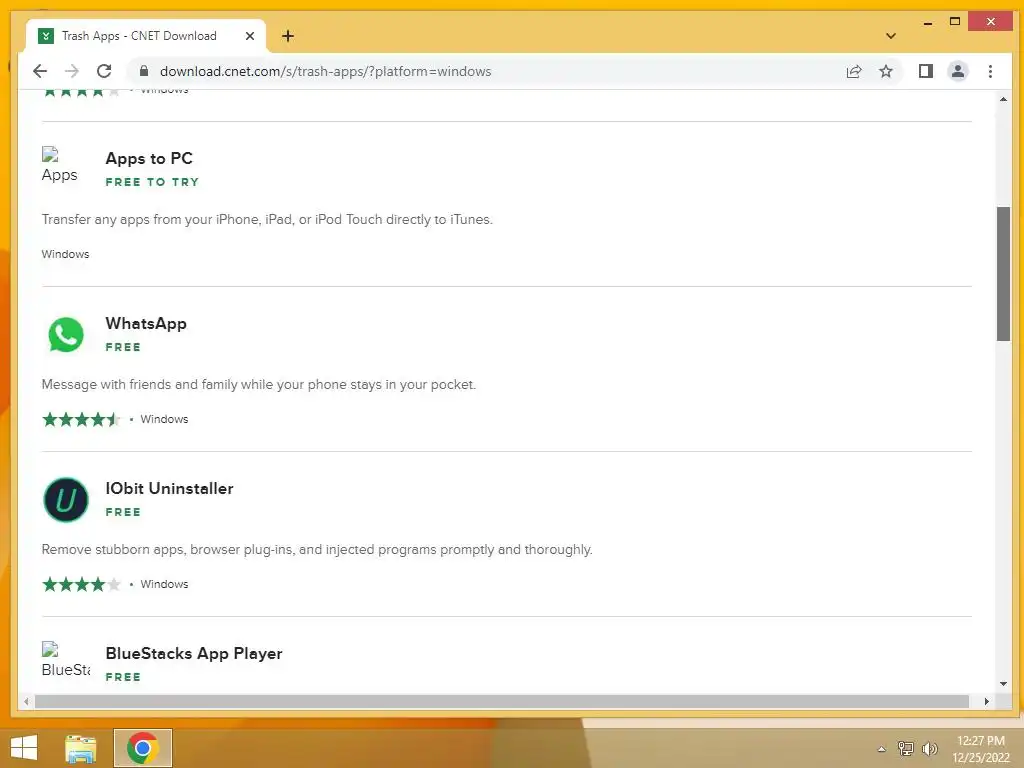
Task: Click 'Transfer any apps' description
Action: pos(267,219)
